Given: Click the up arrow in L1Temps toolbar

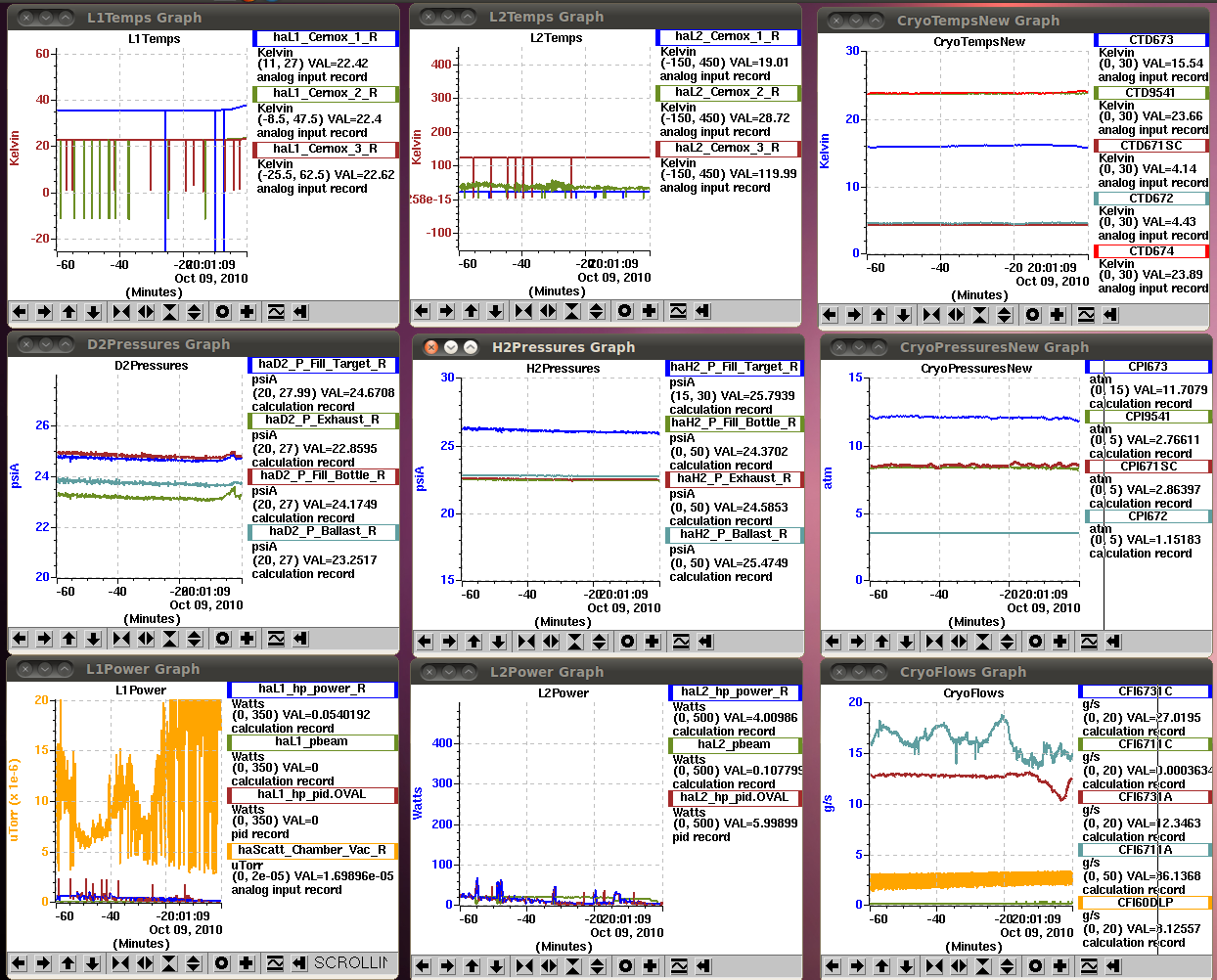Looking at the screenshot, I should (69, 312).
